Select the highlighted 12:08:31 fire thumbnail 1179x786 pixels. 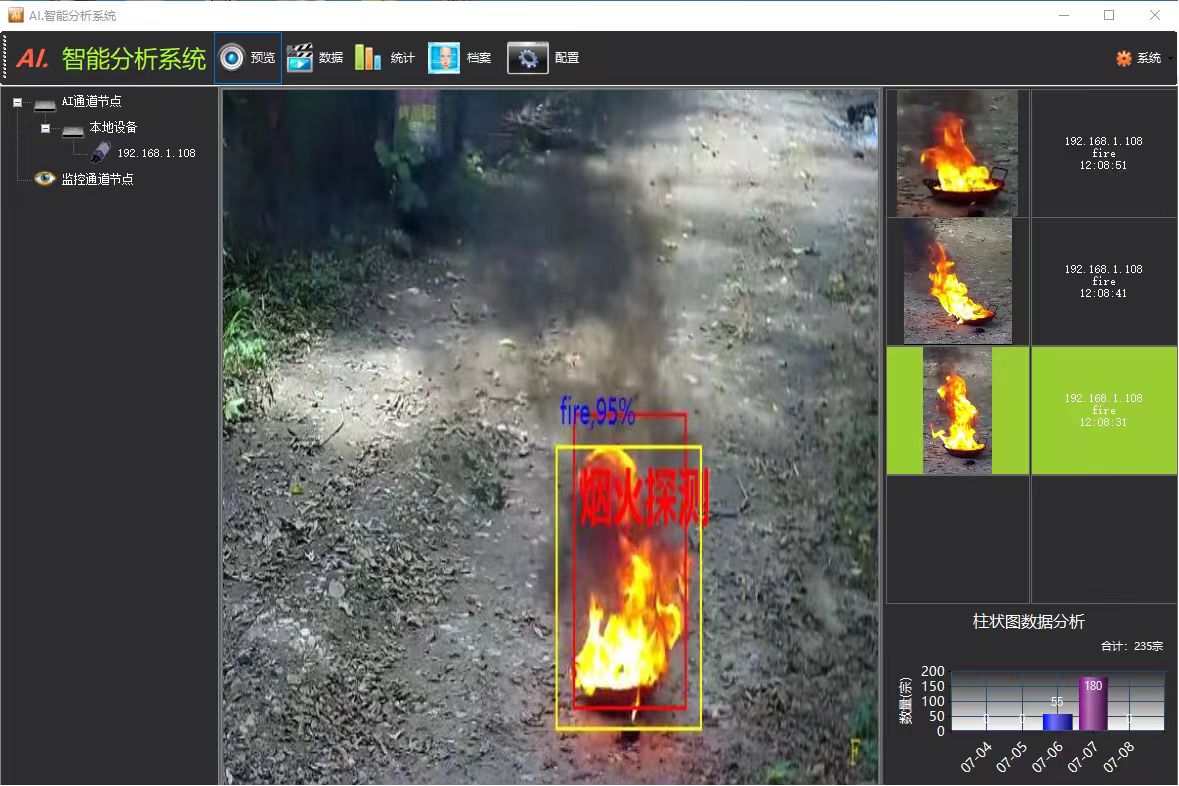click(x=957, y=410)
